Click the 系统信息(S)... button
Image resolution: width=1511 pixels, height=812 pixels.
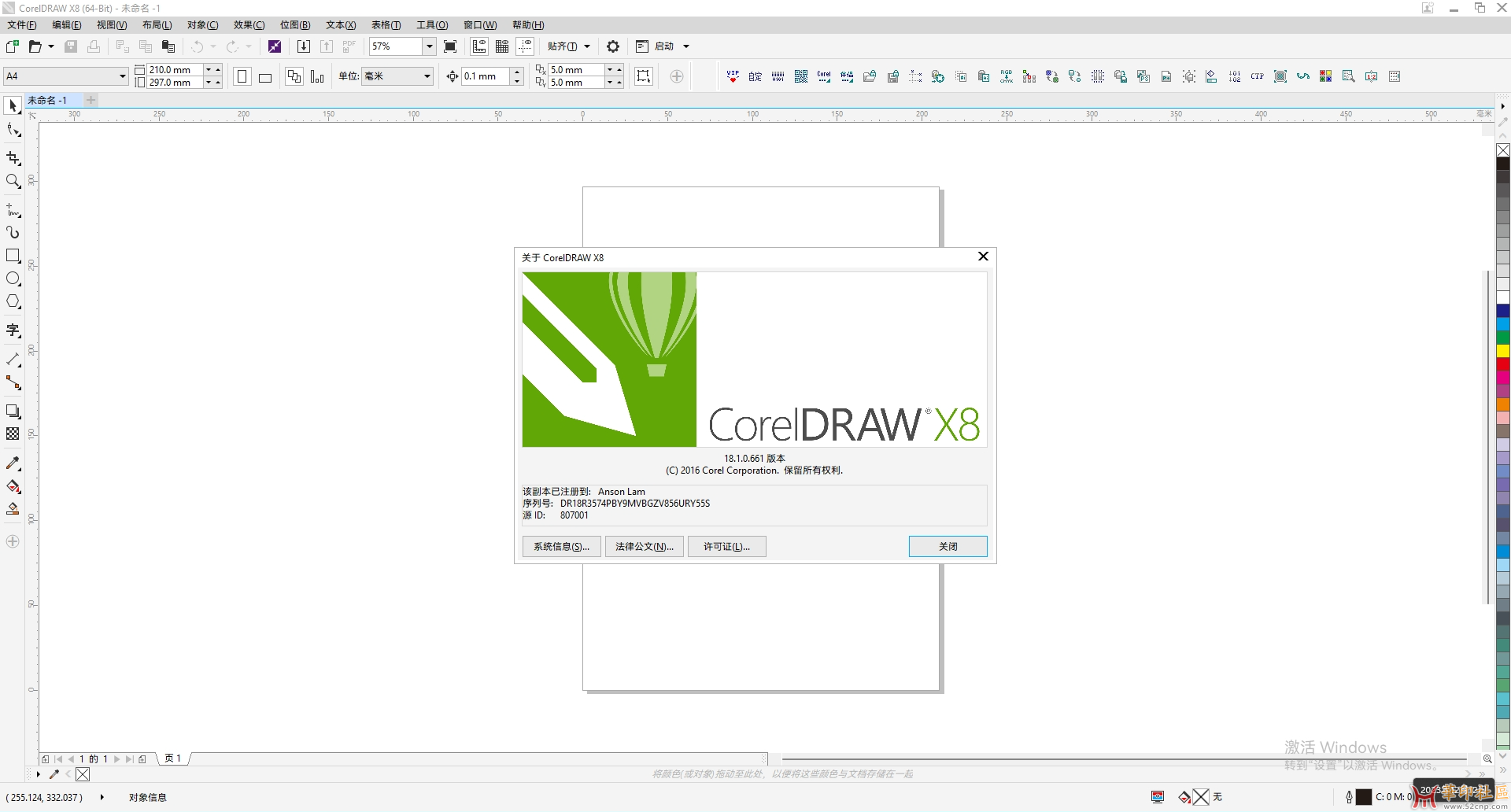[562, 546]
